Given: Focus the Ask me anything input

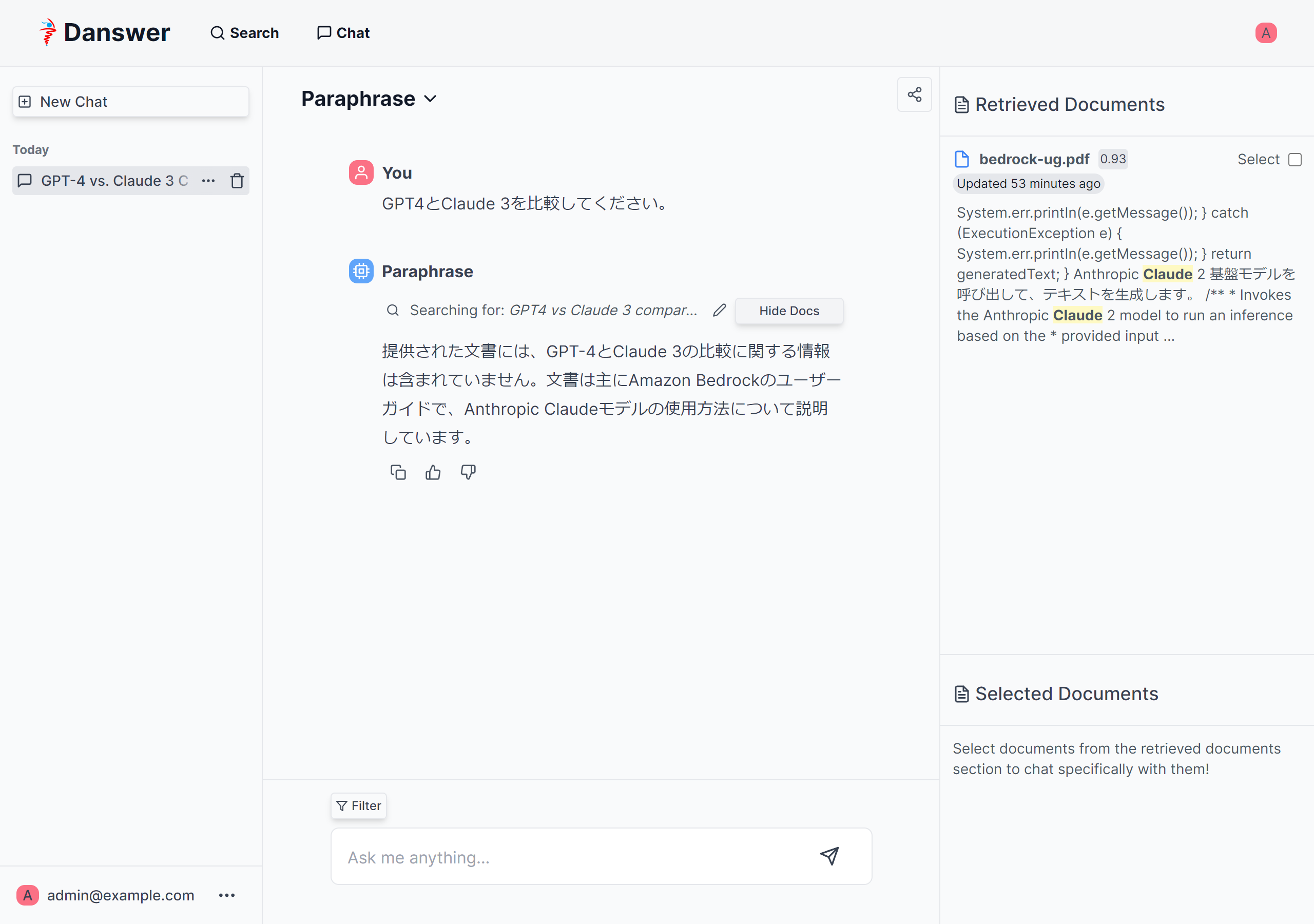Looking at the screenshot, I should click(x=572, y=856).
